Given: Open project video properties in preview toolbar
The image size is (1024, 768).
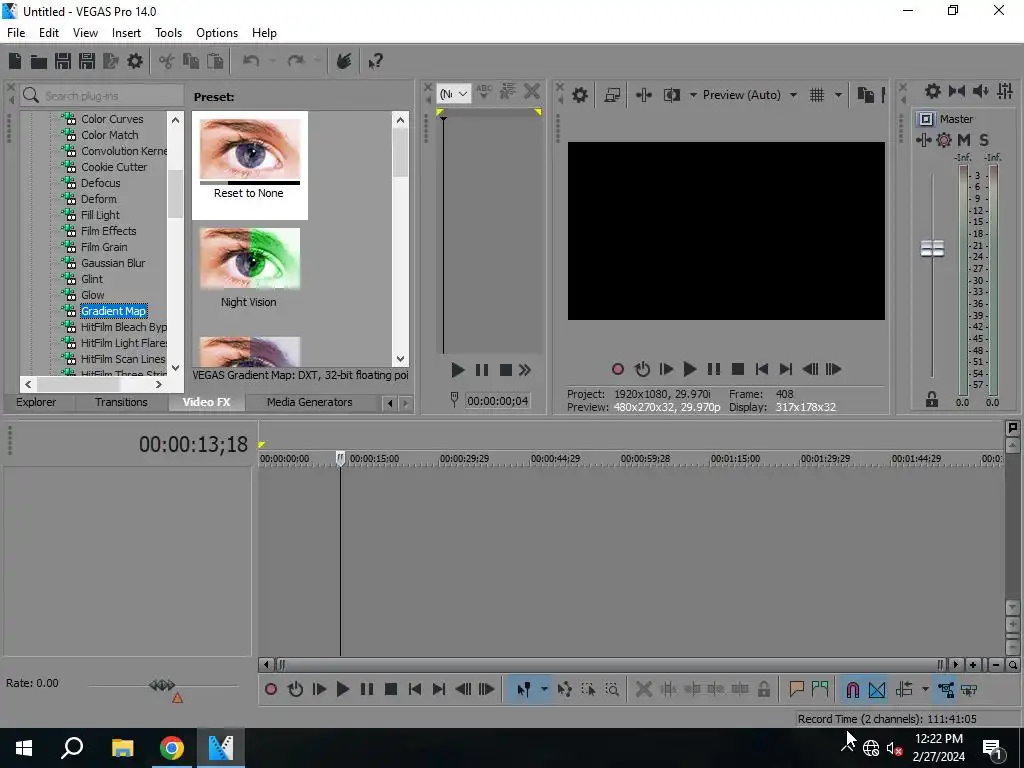Looking at the screenshot, I should pos(580,95).
